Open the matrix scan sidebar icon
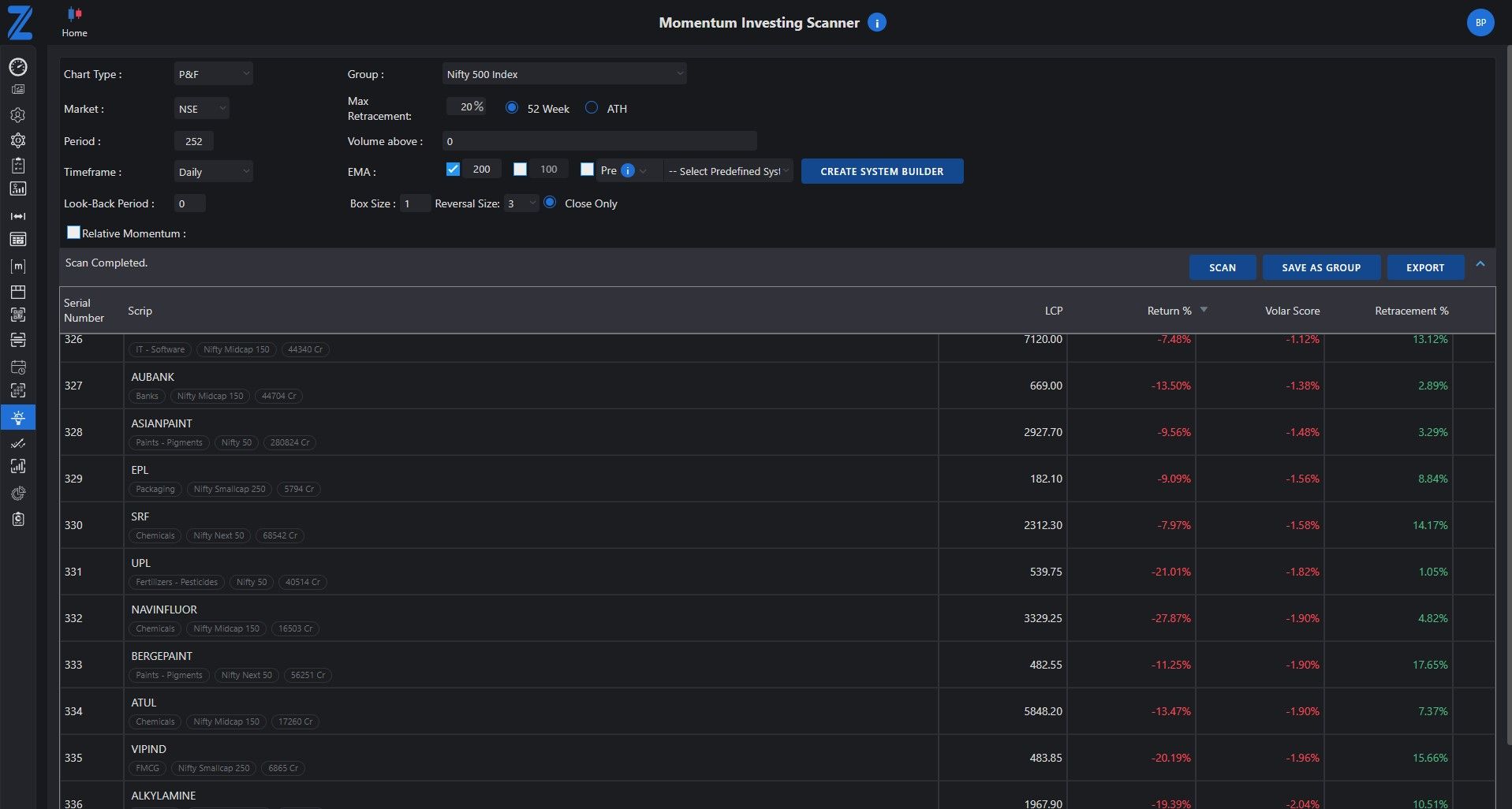 point(18,390)
